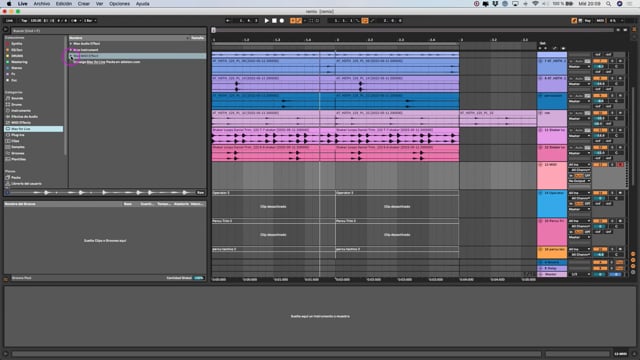Start playback with the Play button
Viewport: 640px width, 360px height.
click(267, 20)
